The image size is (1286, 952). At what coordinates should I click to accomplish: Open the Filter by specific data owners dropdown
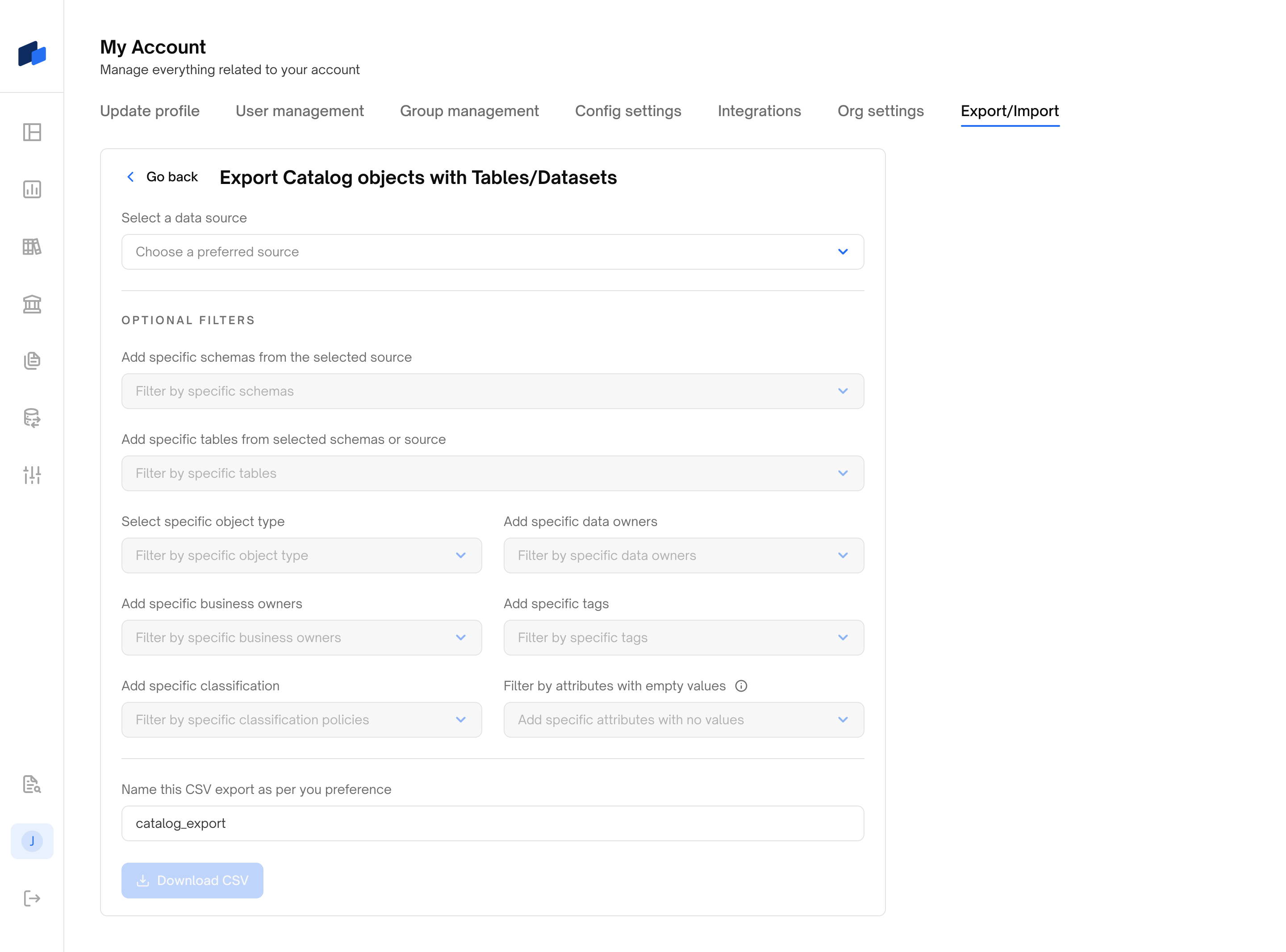point(683,555)
